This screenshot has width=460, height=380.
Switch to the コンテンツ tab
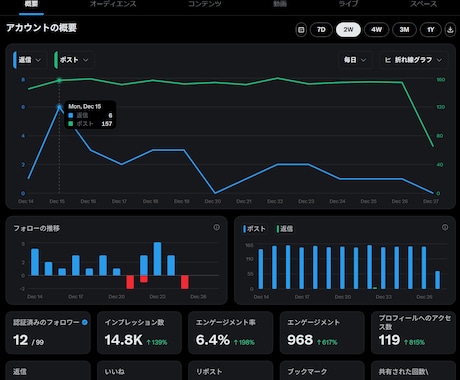pos(205,4)
